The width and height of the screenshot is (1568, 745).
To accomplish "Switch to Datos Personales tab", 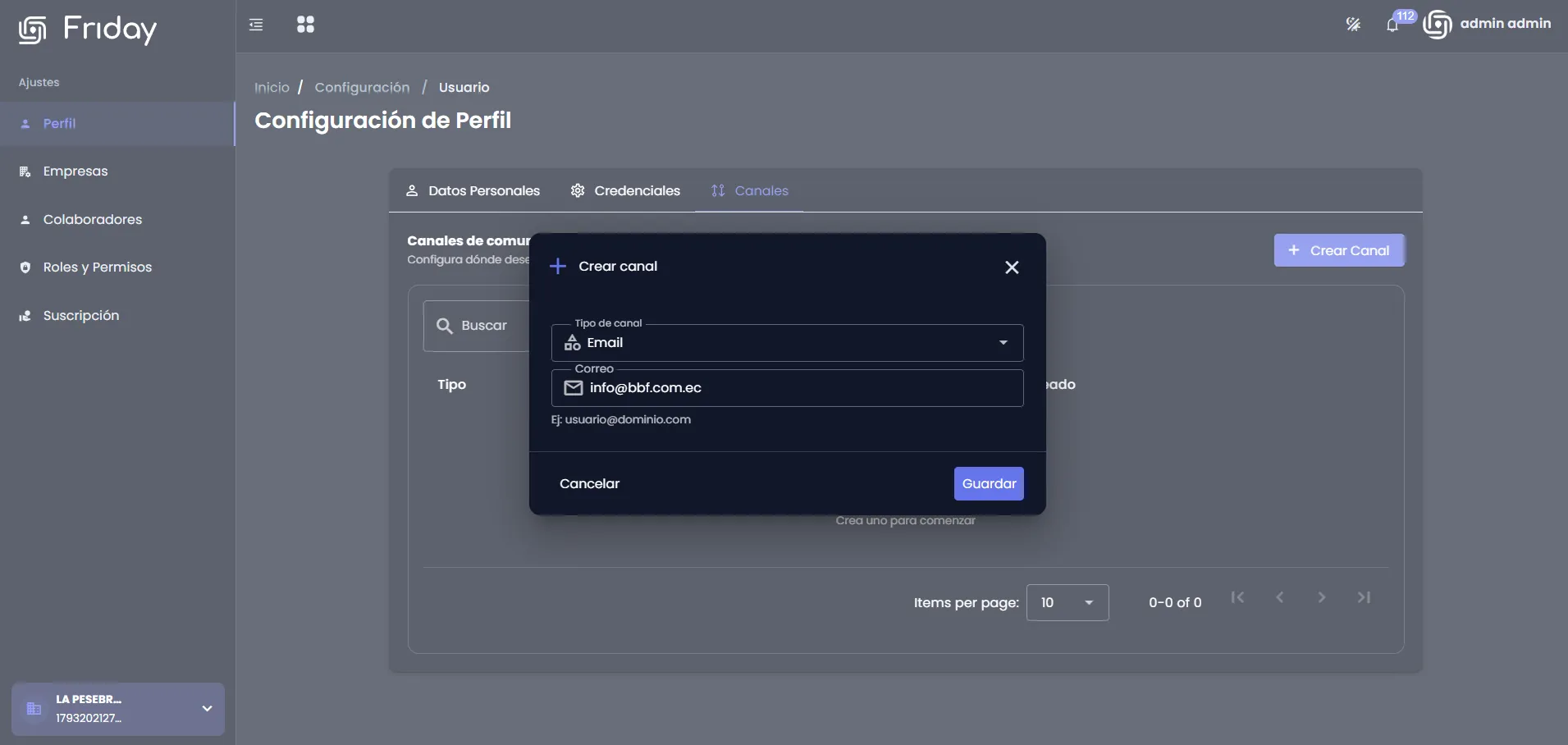I will [473, 190].
